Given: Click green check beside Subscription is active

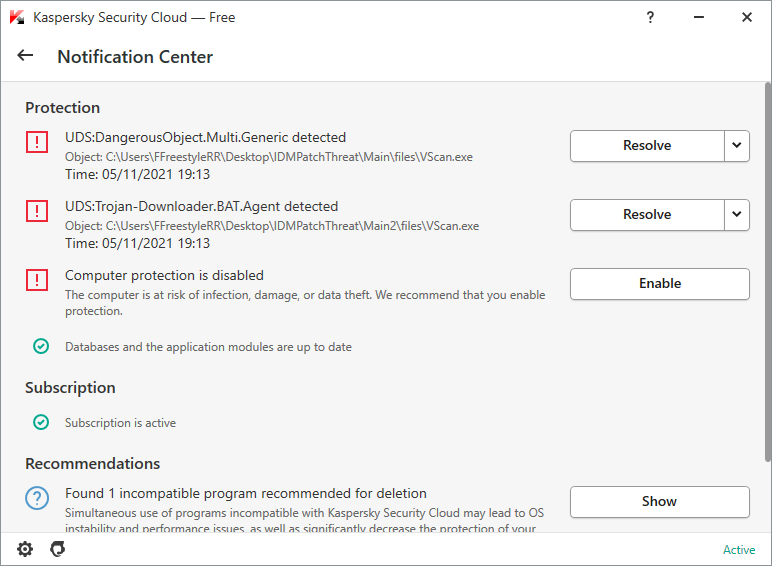Looking at the screenshot, I should coord(41,422).
